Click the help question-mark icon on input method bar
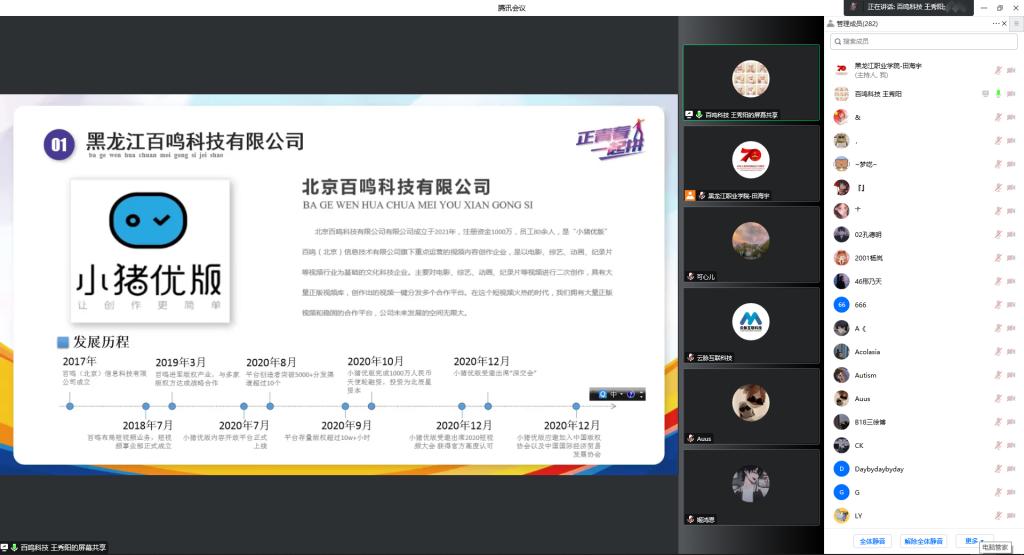The height and width of the screenshot is (555, 1024). point(631,394)
